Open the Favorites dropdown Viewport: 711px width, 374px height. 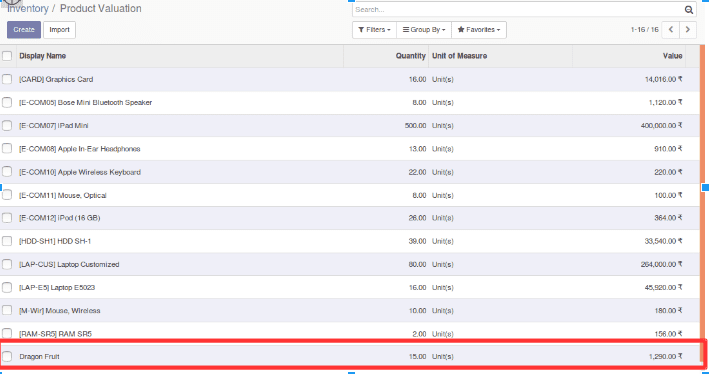pyautogui.click(x=479, y=30)
